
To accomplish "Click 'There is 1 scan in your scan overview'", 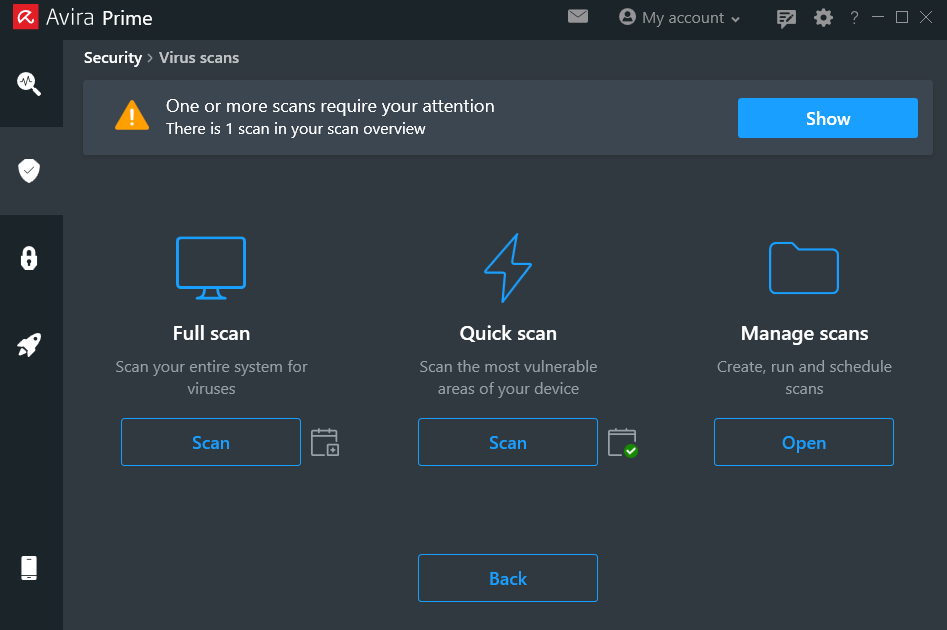I will (x=296, y=129).
